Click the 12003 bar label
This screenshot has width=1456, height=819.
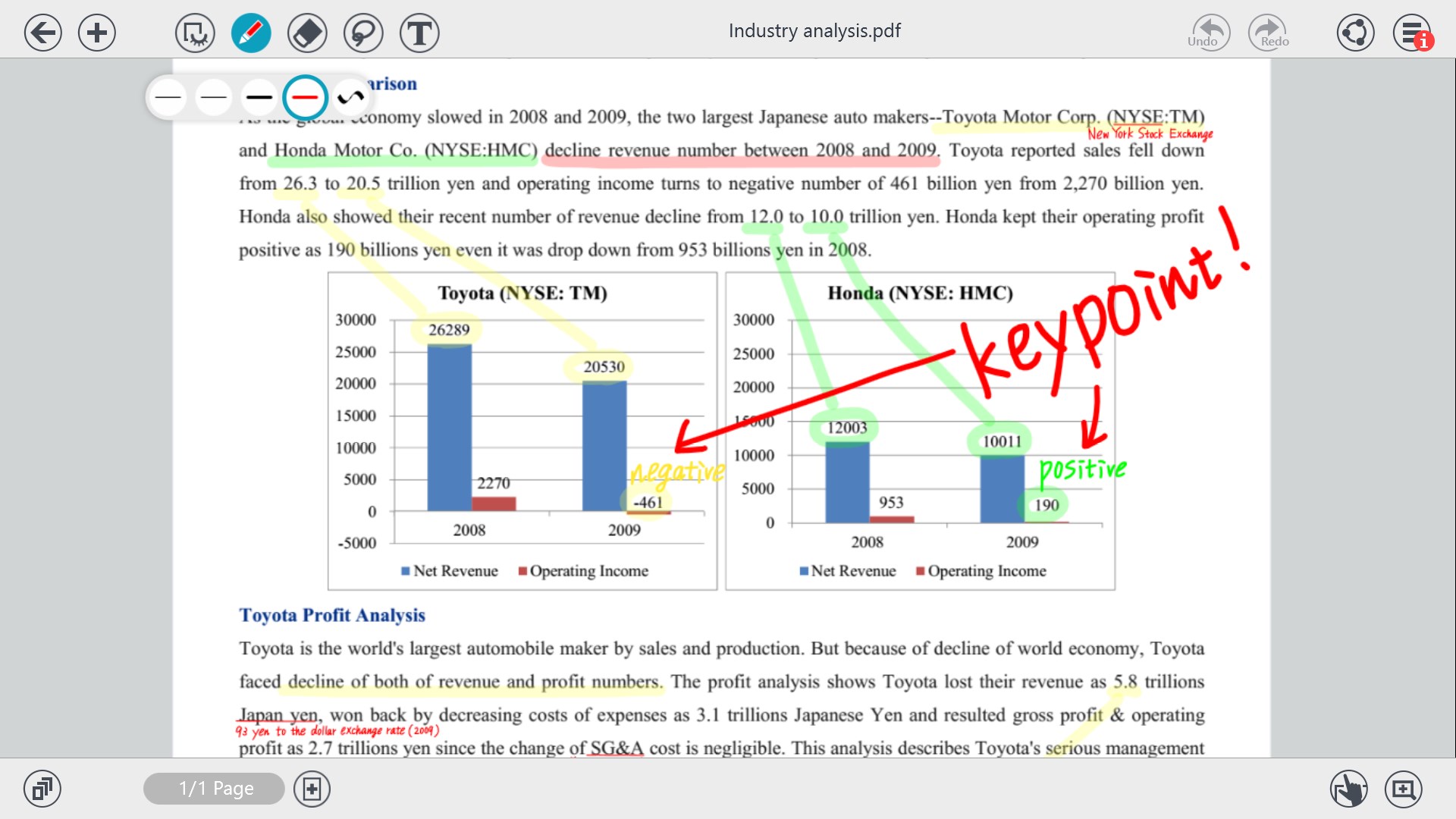point(846,428)
